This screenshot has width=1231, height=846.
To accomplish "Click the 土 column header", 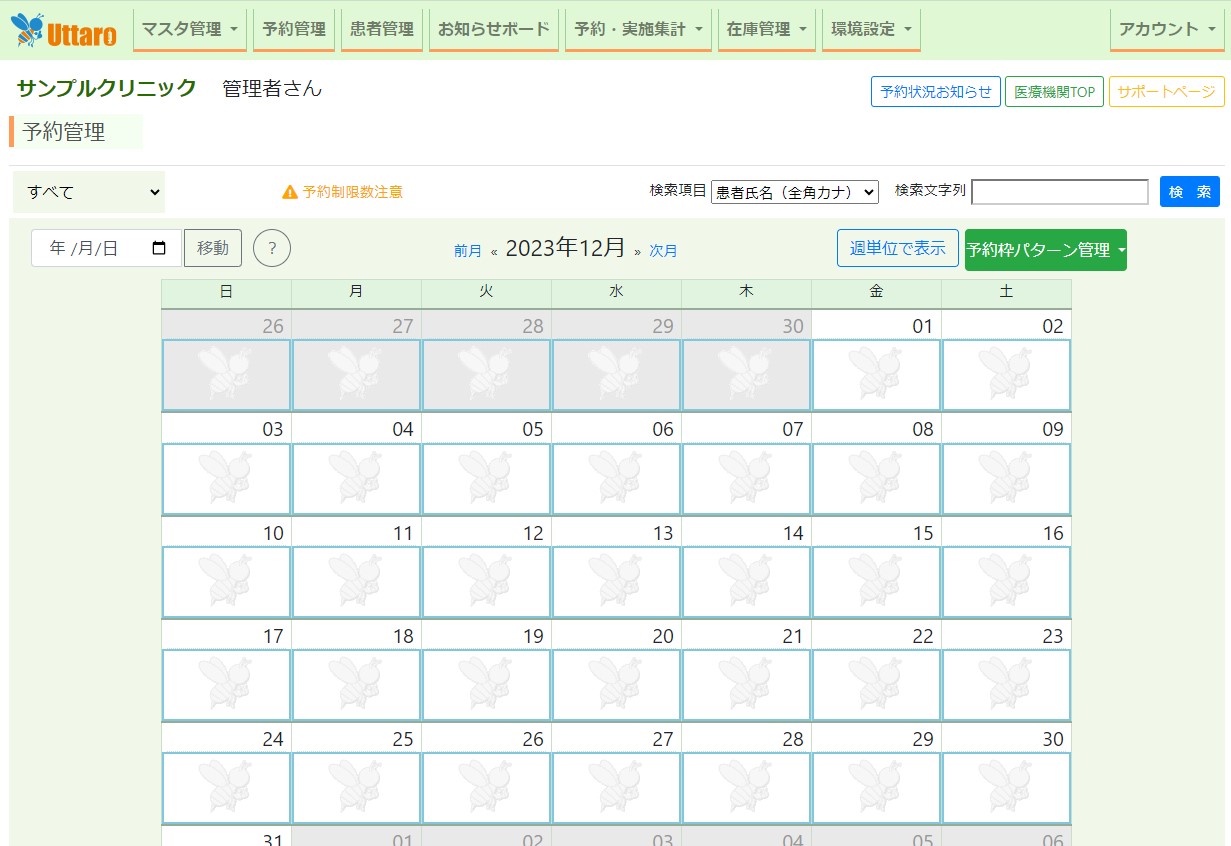I will 1006,292.
